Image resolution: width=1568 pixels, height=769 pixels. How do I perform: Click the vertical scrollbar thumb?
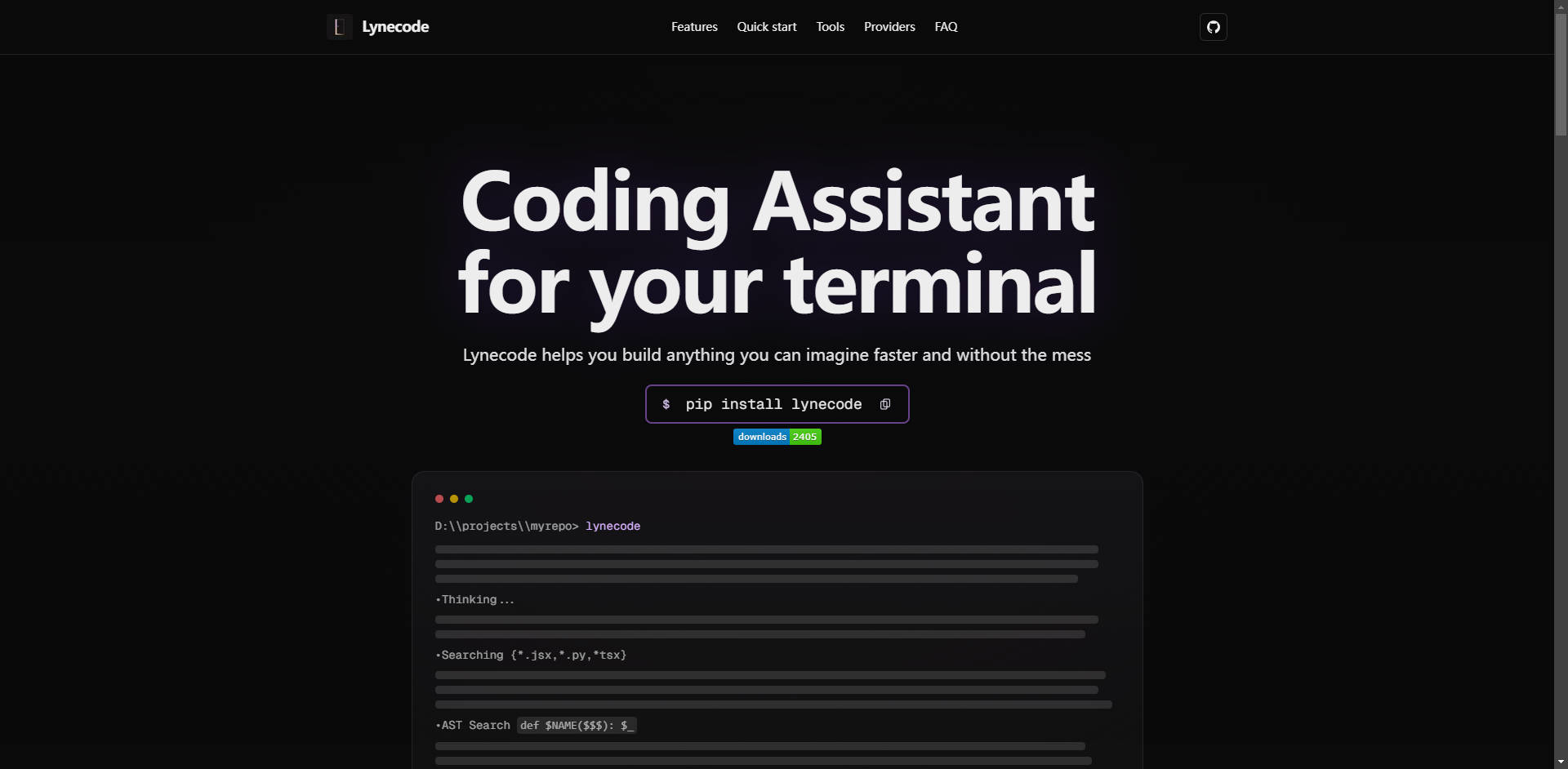1561,73
